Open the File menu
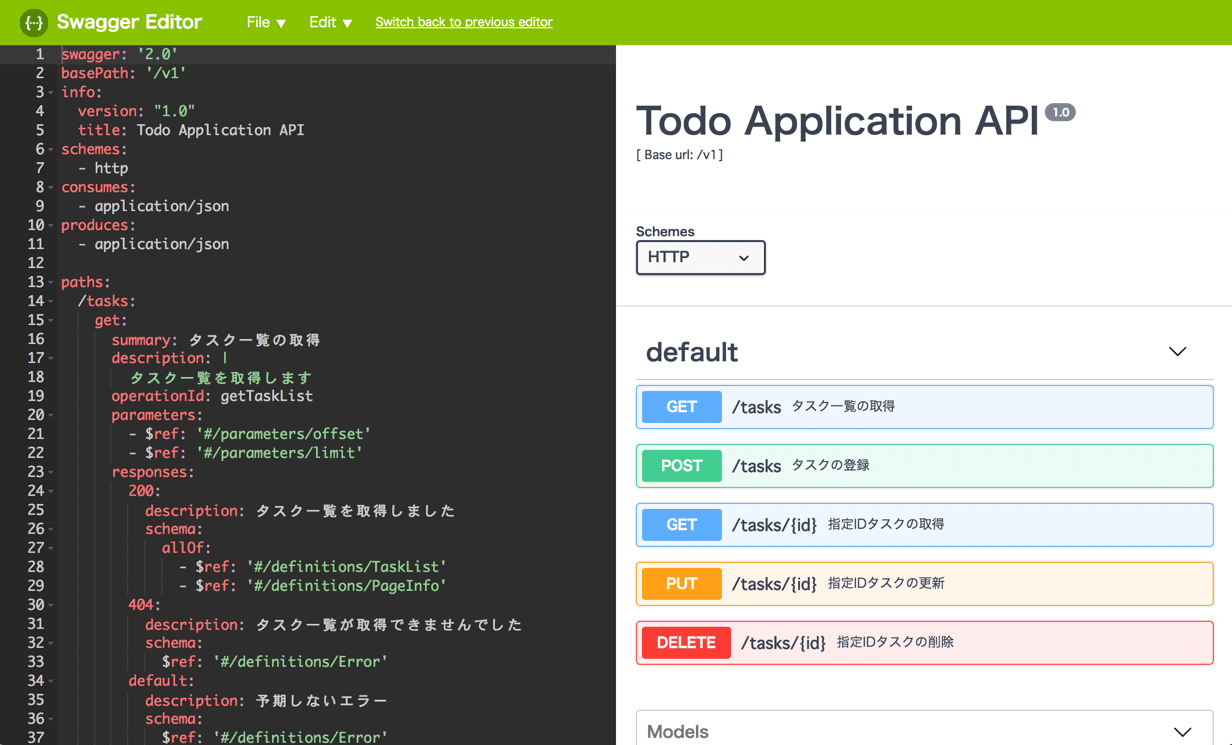 point(266,22)
